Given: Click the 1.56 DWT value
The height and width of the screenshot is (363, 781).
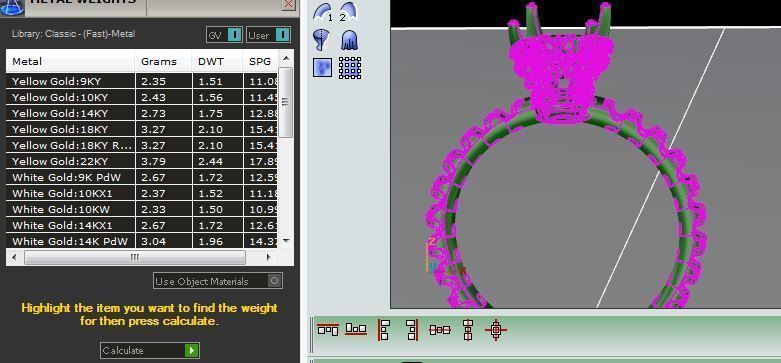Looking at the screenshot, I should click(210, 97).
